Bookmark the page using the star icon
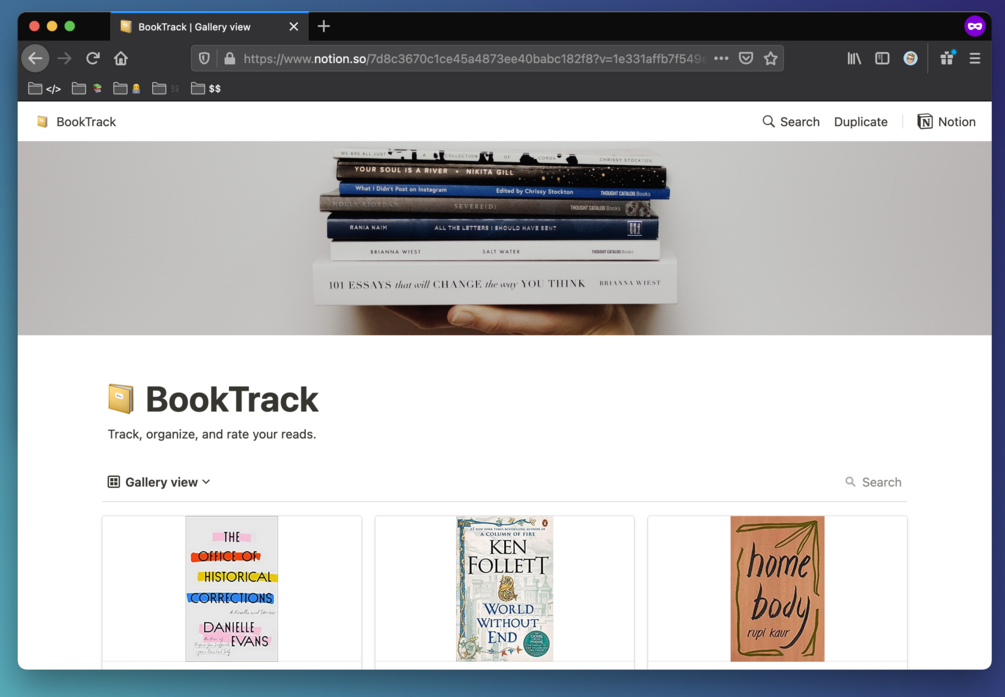1005x697 pixels. point(771,58)
